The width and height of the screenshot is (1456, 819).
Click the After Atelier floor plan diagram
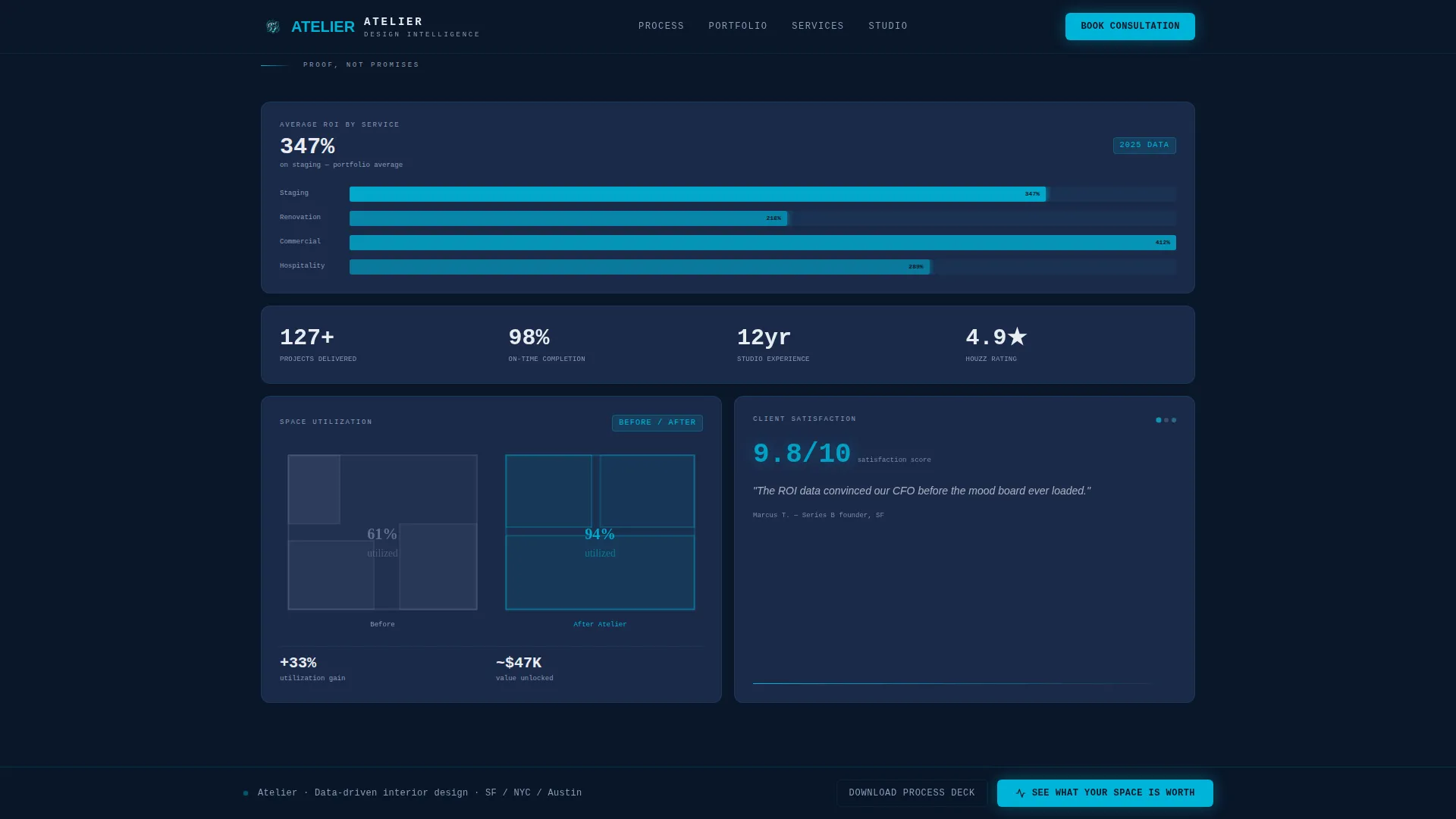coord(600,532)
